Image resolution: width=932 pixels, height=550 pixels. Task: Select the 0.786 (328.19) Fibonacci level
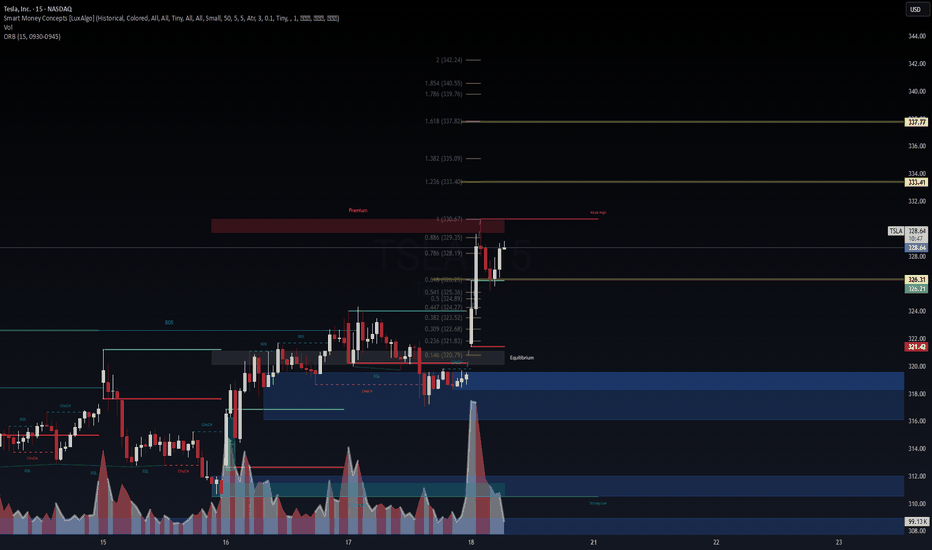[443, 253]
